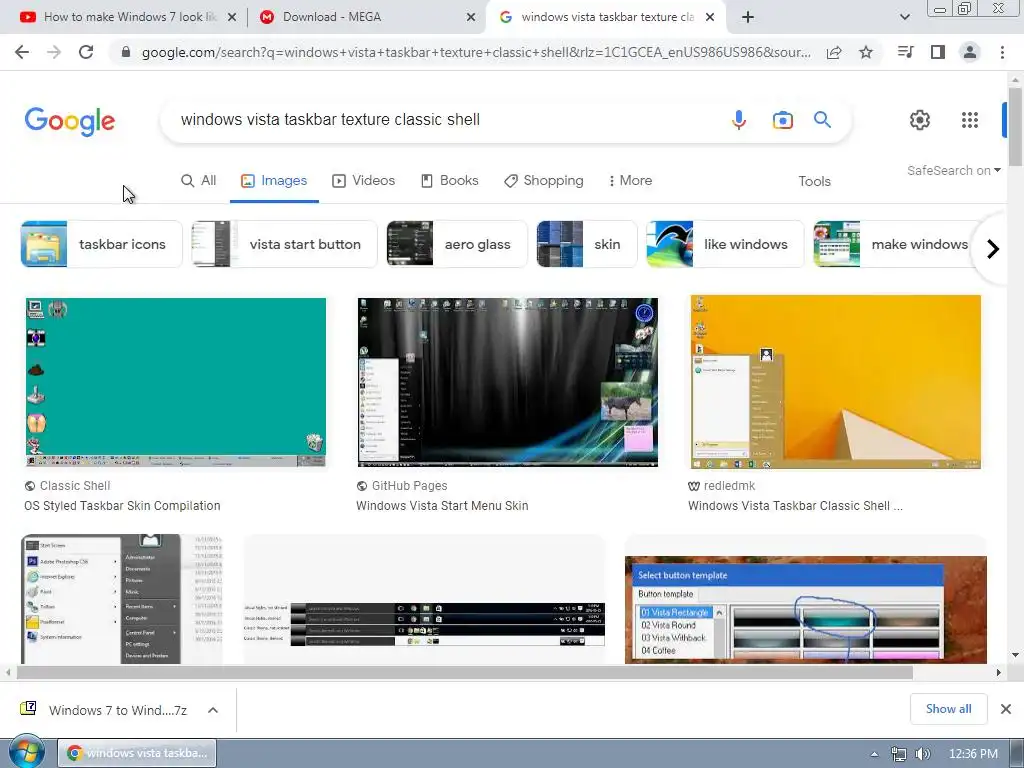Open the downloaded Windows 7 to Wind....7z file
Image resolution: width=1024 pixels, height=768 pixels.
[104, 710]
